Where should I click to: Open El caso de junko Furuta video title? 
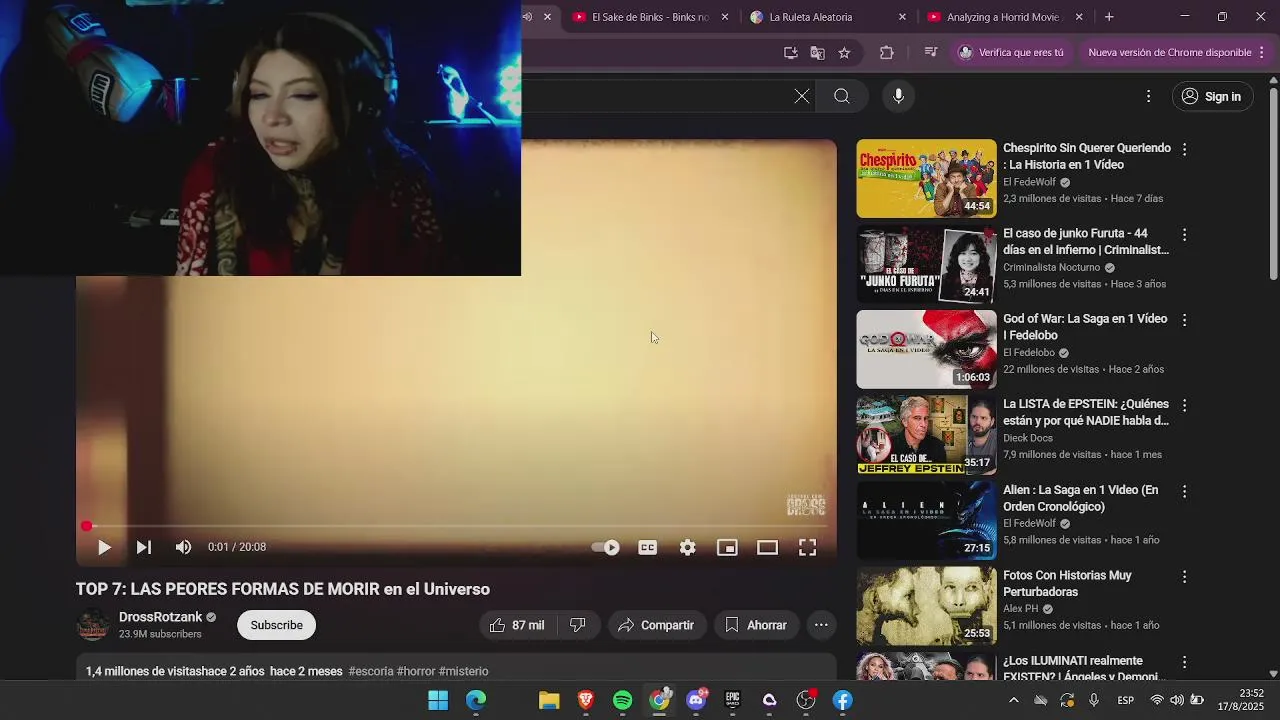point(1086,241)
